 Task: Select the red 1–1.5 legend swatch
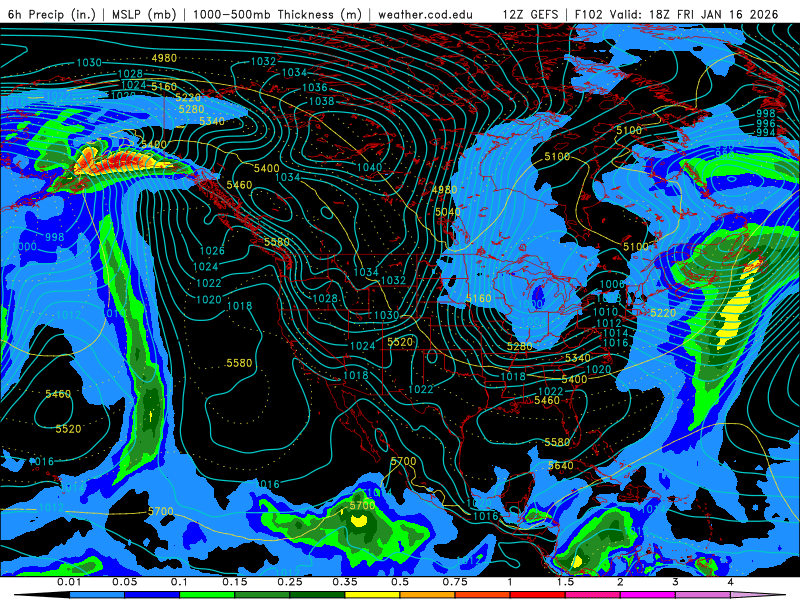(x=538, y=595)
